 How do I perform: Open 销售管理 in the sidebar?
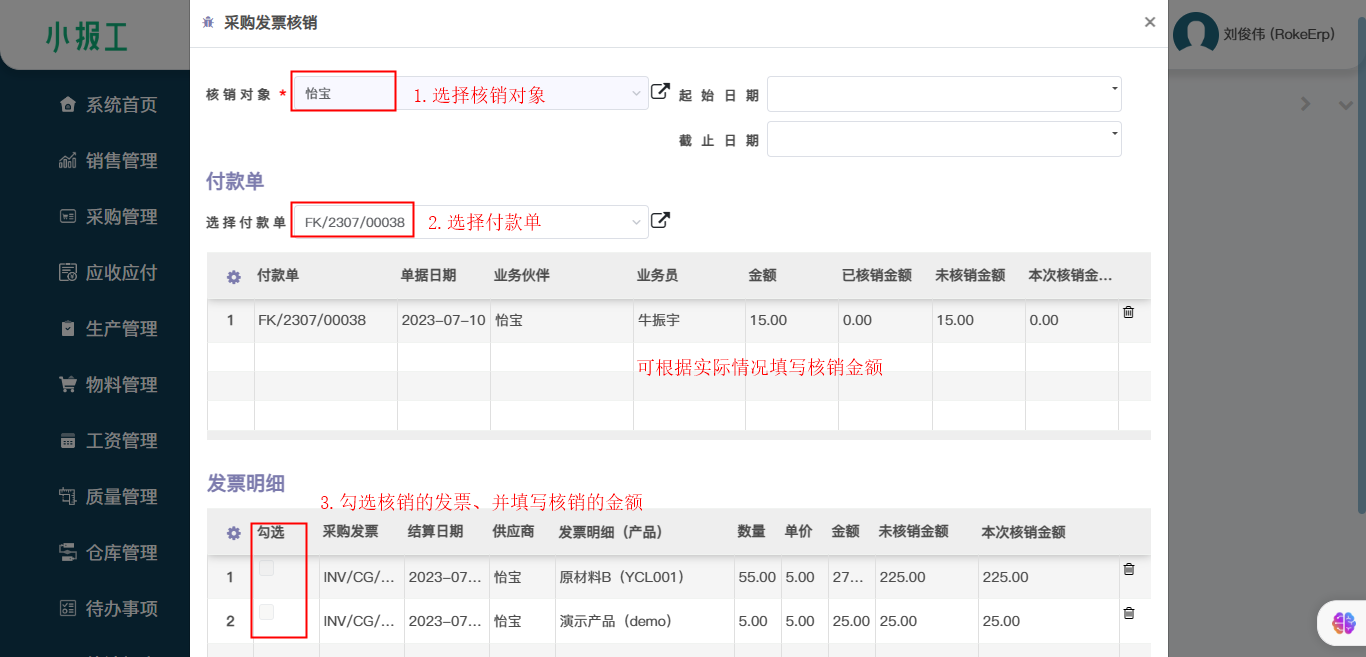tap(120, 161)
